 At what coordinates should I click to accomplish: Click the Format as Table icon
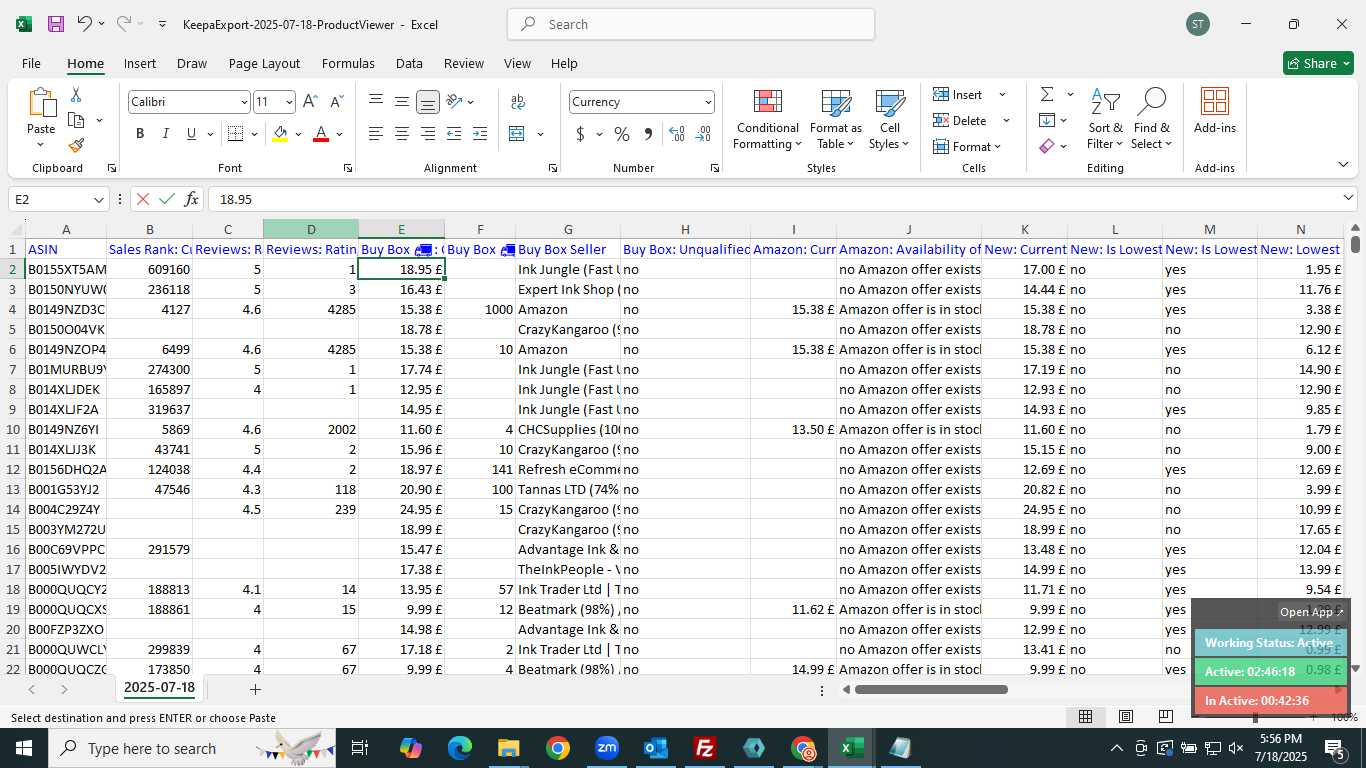[x=836, y=102]
